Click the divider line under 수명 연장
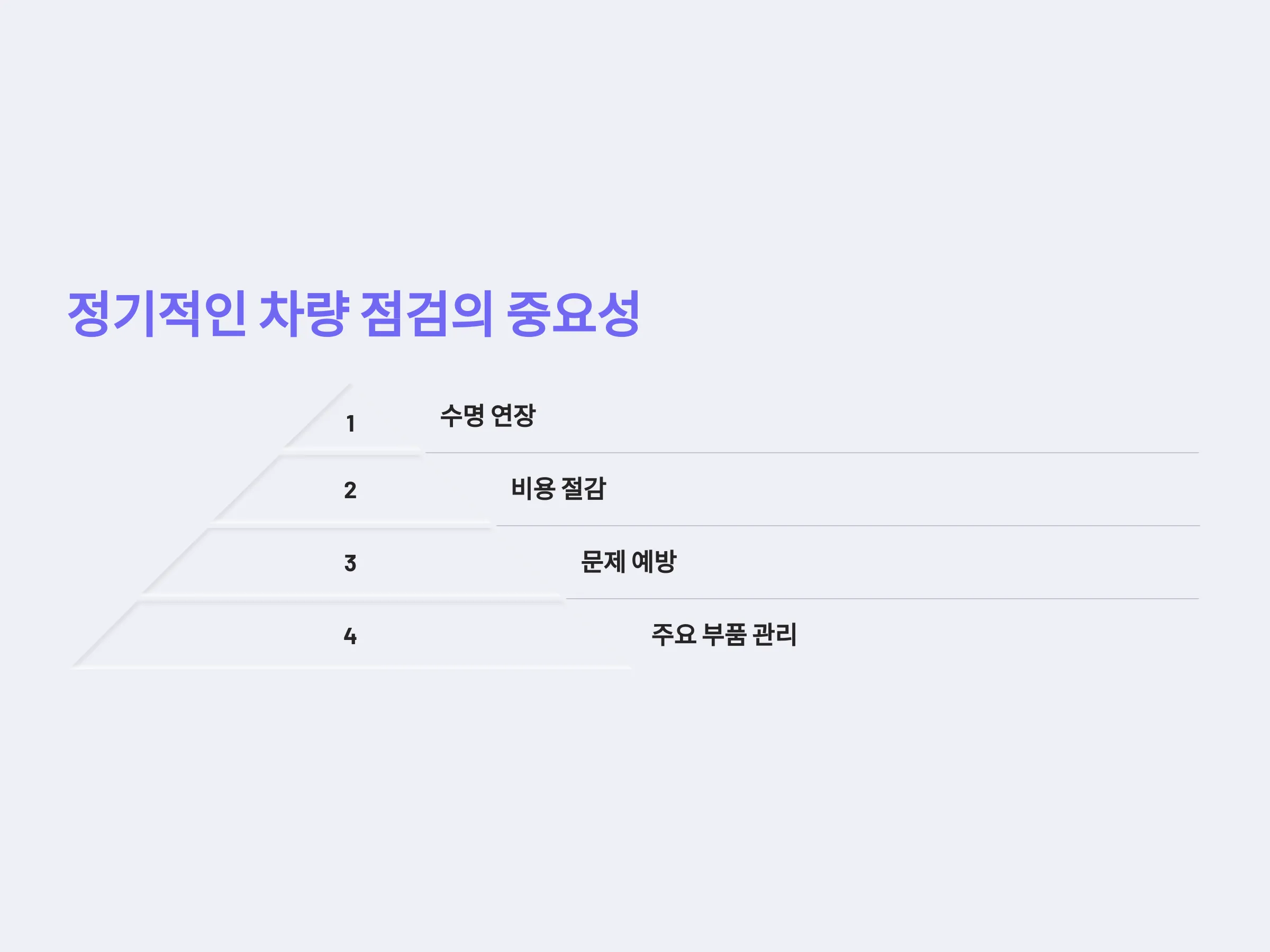The height and width of the screenshot is (952, 1270). pos(812,453)
